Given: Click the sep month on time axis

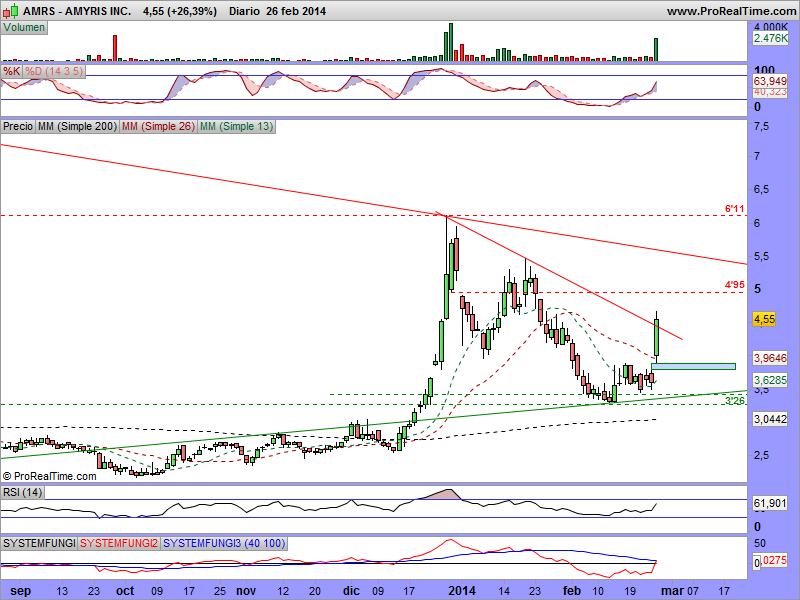Looking at the screenshot, I should (20, 591).
